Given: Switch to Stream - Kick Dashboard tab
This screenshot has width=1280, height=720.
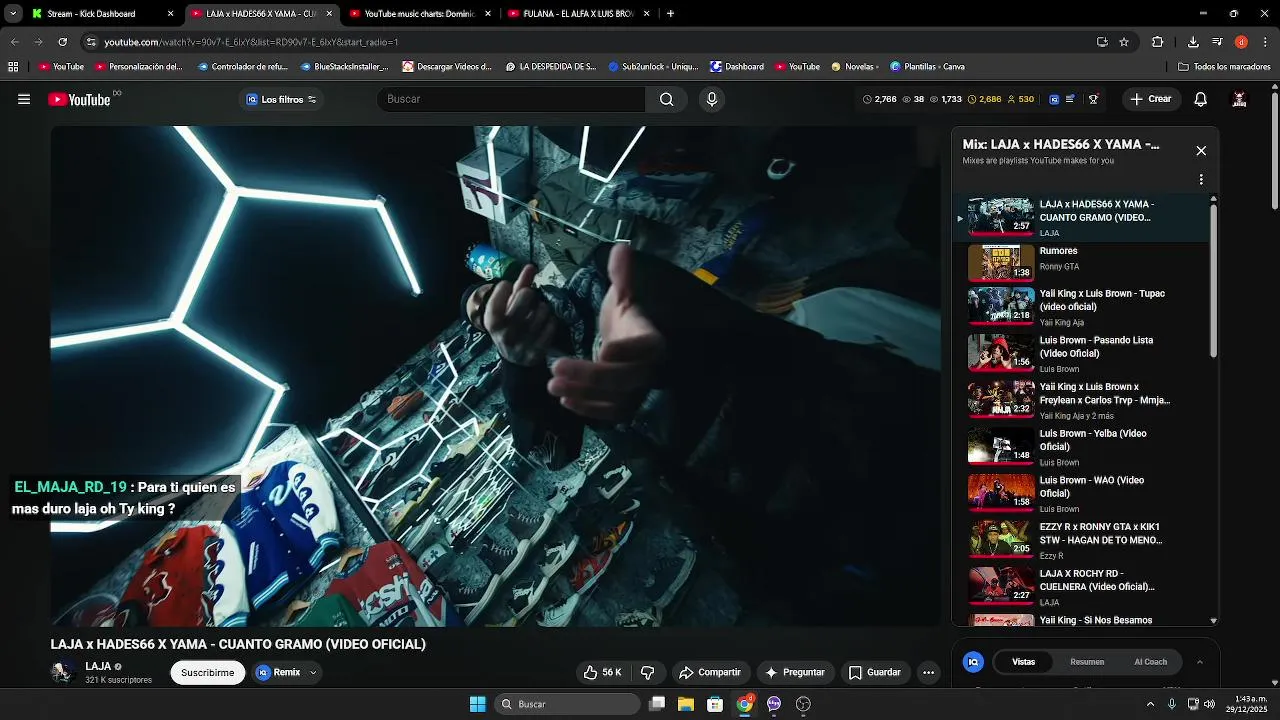Looking at the screenshot, I should 103,14.
